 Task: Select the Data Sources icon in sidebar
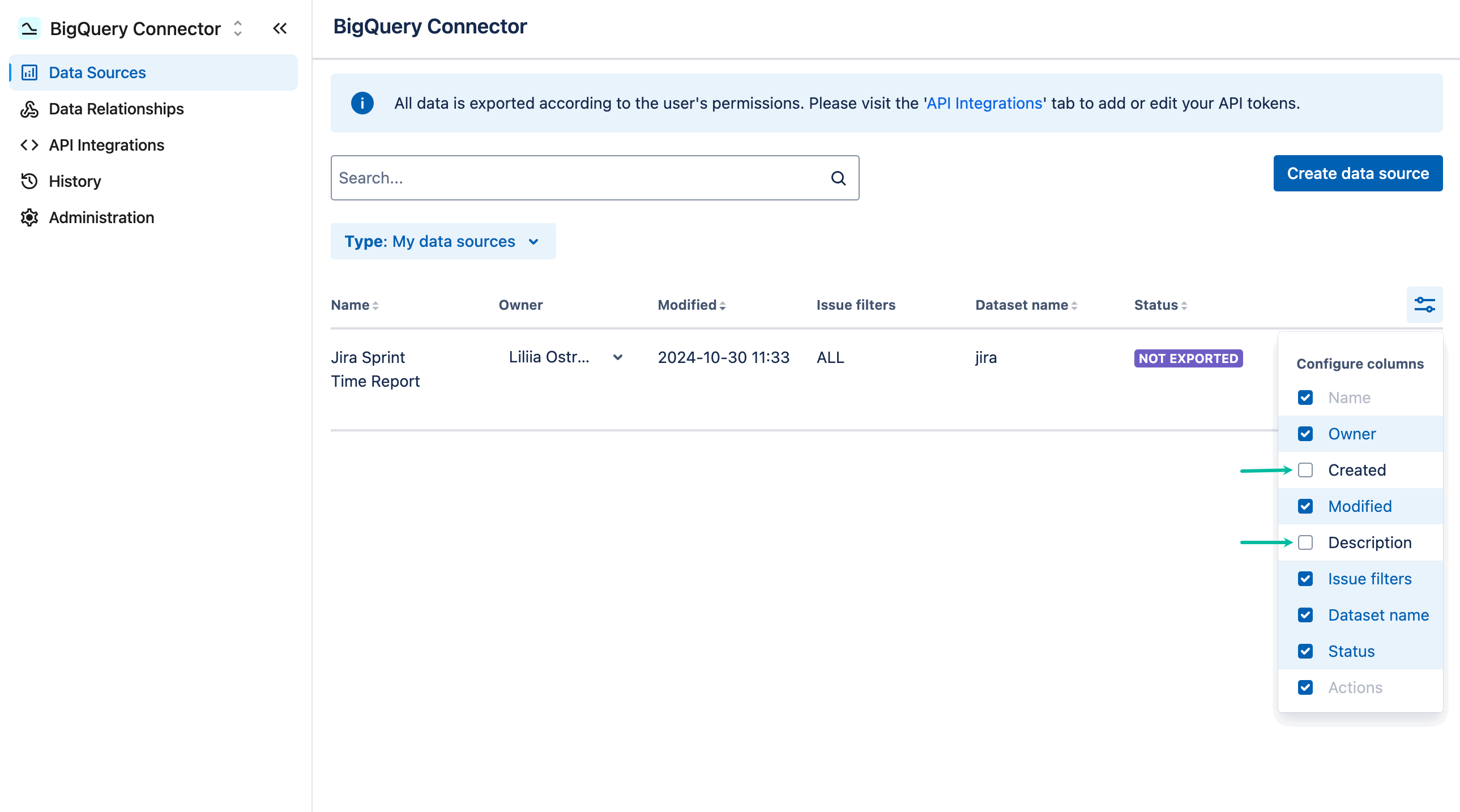(29, 72)
